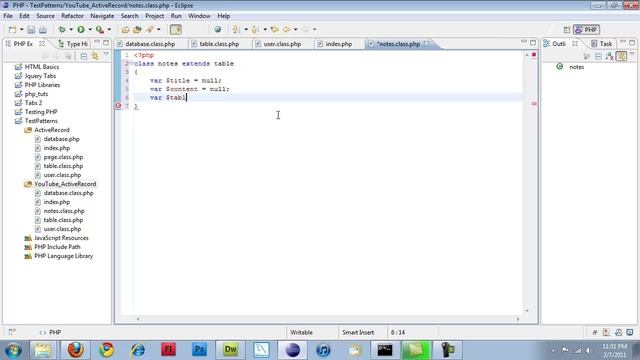Close the notes.class.php editor tab
The width and height of the screenshot is (640, 360).
[427, 43]
